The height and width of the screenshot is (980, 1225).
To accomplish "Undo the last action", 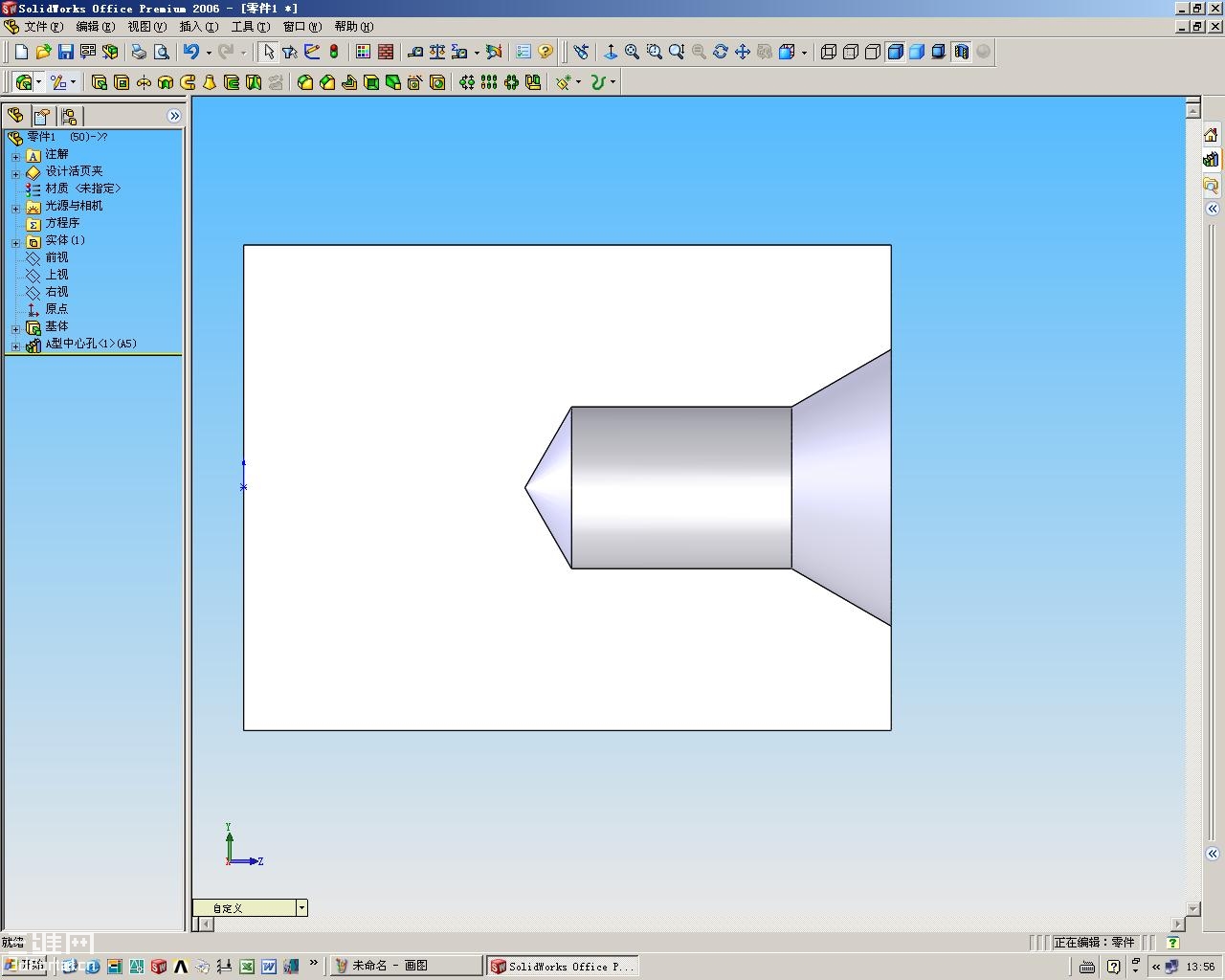I will tap(191, 52).
